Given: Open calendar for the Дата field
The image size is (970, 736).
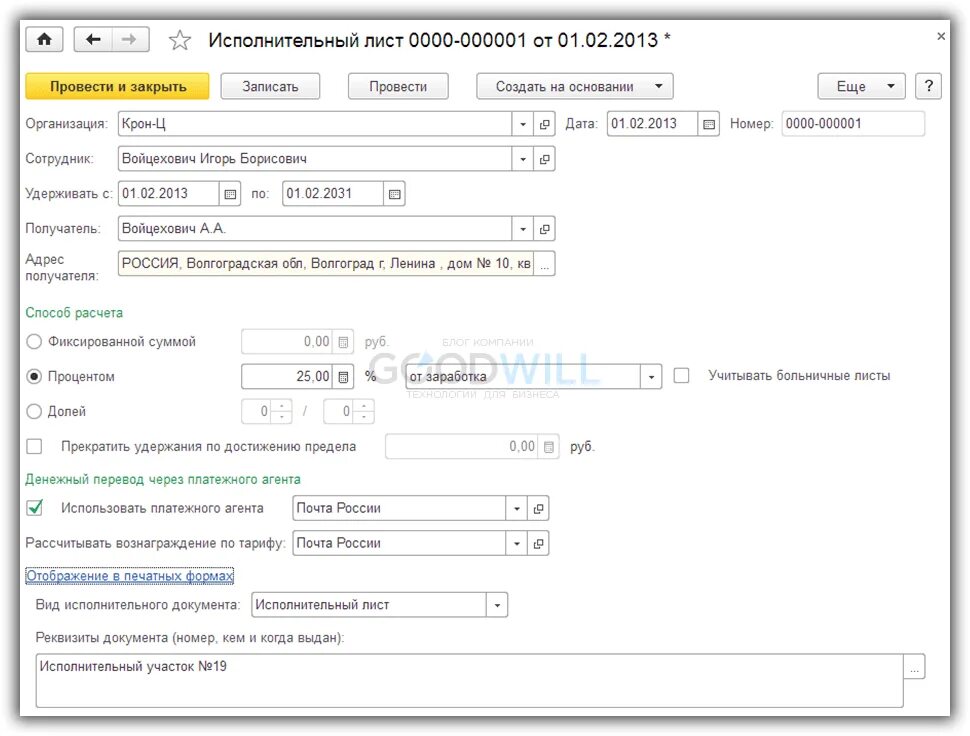Looking at the screenshot, I should [x=709, y=124].
